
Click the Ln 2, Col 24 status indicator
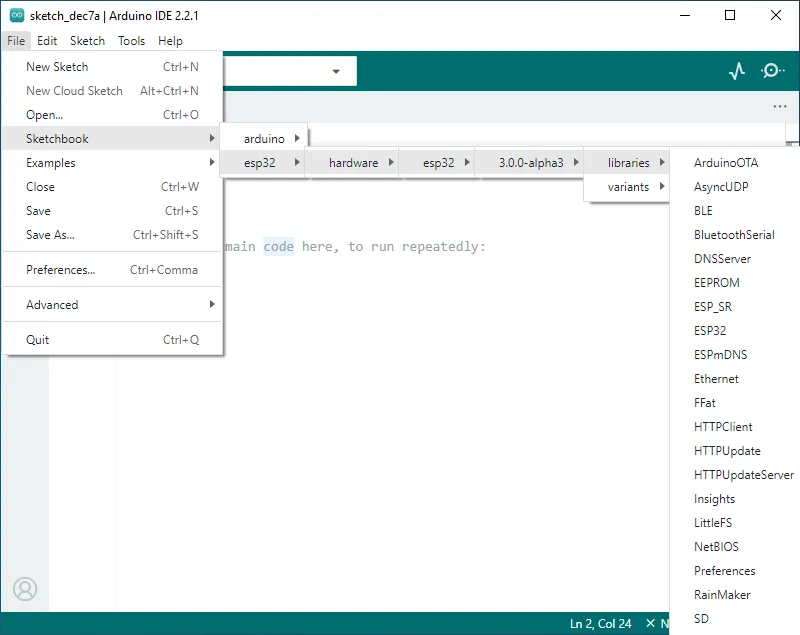click(x=600, y=624)
